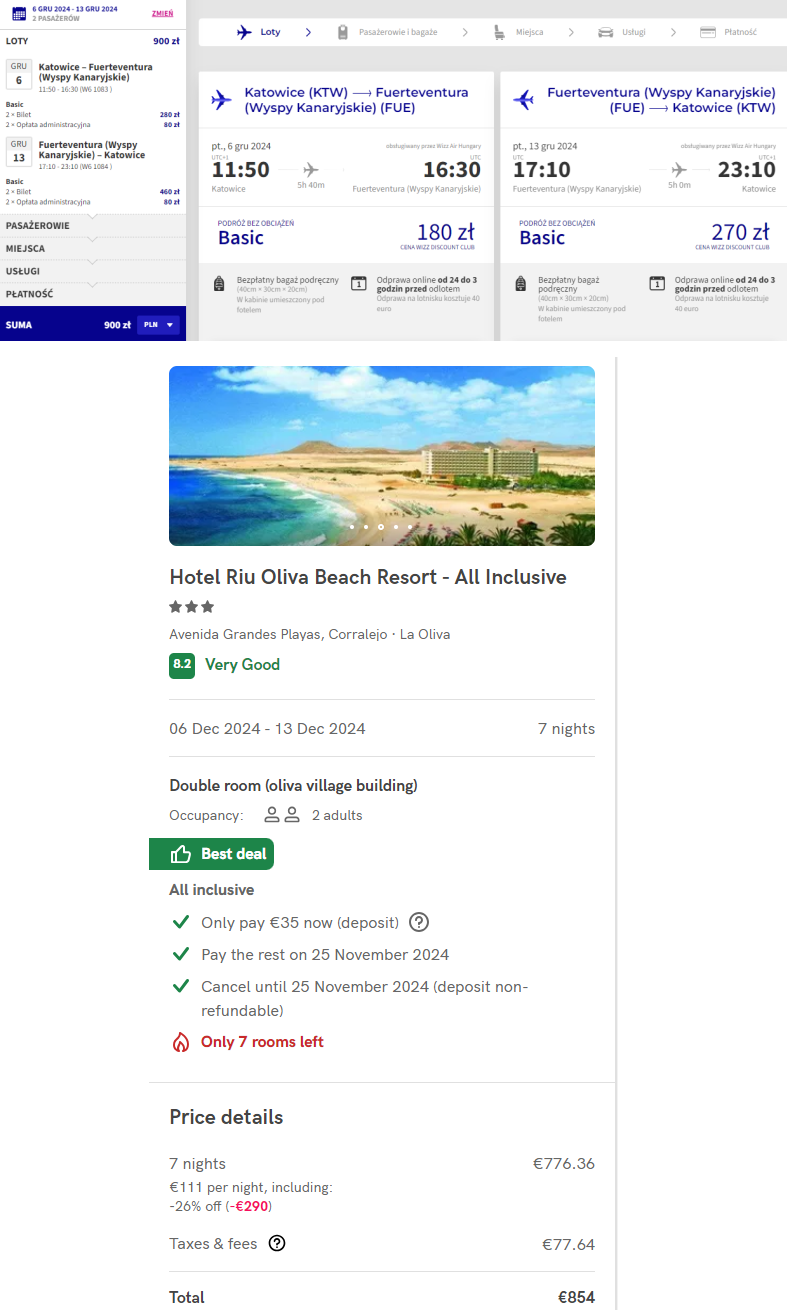Click the thumbs-up icon on the Best deal badge
The height and width of the screenshot is (1314, 787).
tap(181, 854)
